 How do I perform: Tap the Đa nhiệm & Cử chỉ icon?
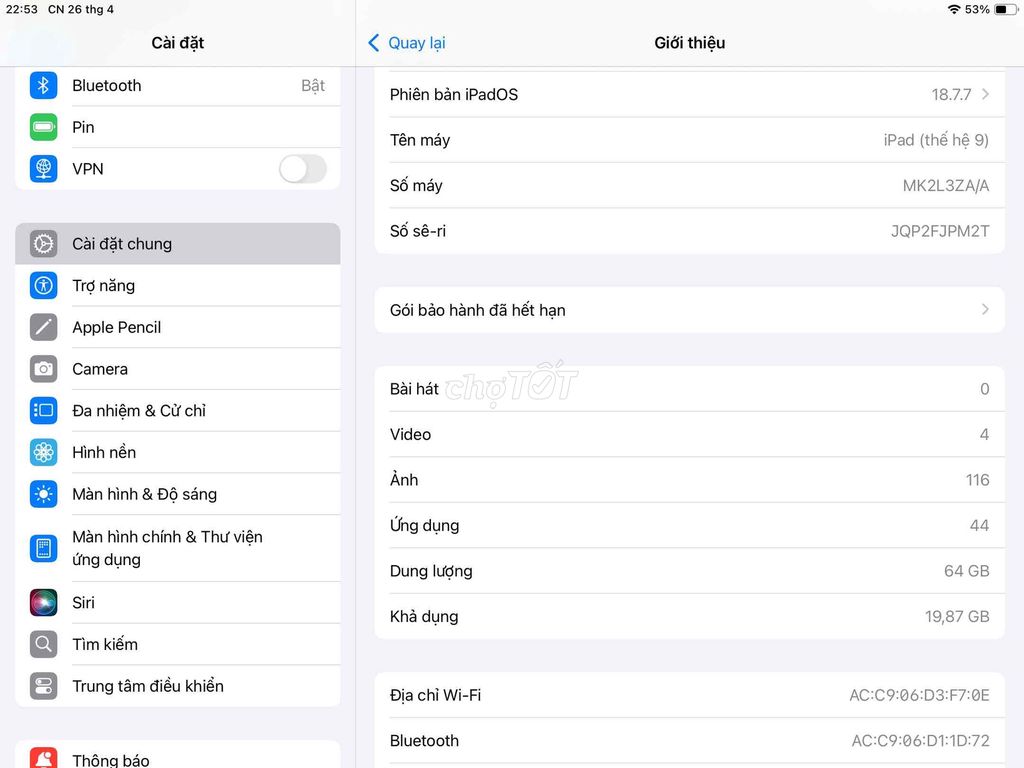pyautogui.click(x=43, y=411)
